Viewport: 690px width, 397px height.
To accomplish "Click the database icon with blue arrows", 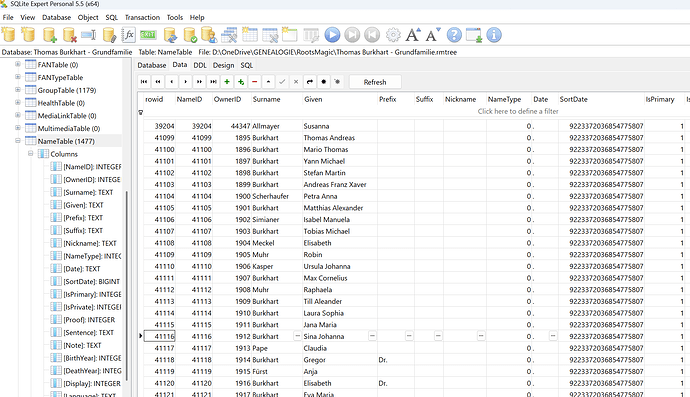I will click(x=170, y=35).
